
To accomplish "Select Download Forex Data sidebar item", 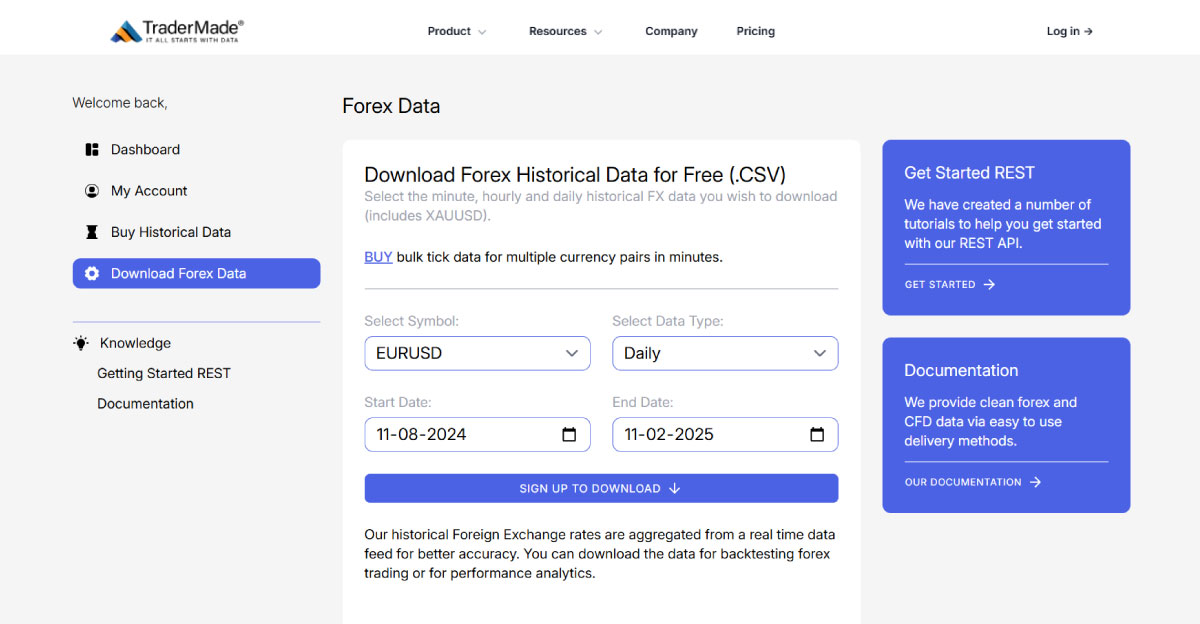I will click(x=196, y=274).
